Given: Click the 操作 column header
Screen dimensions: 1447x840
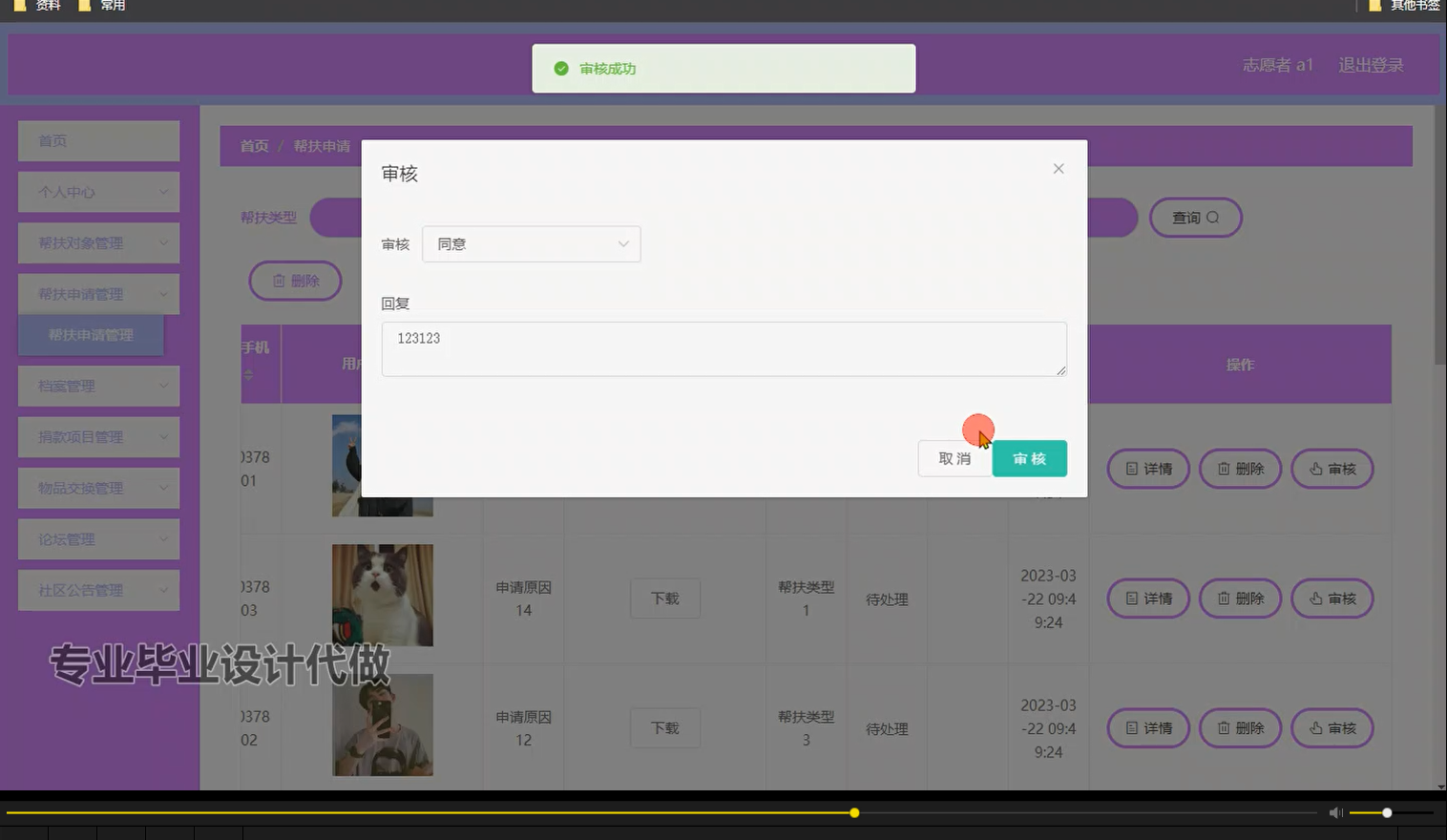Looking at the screenshot, I should click(1240, 365).
